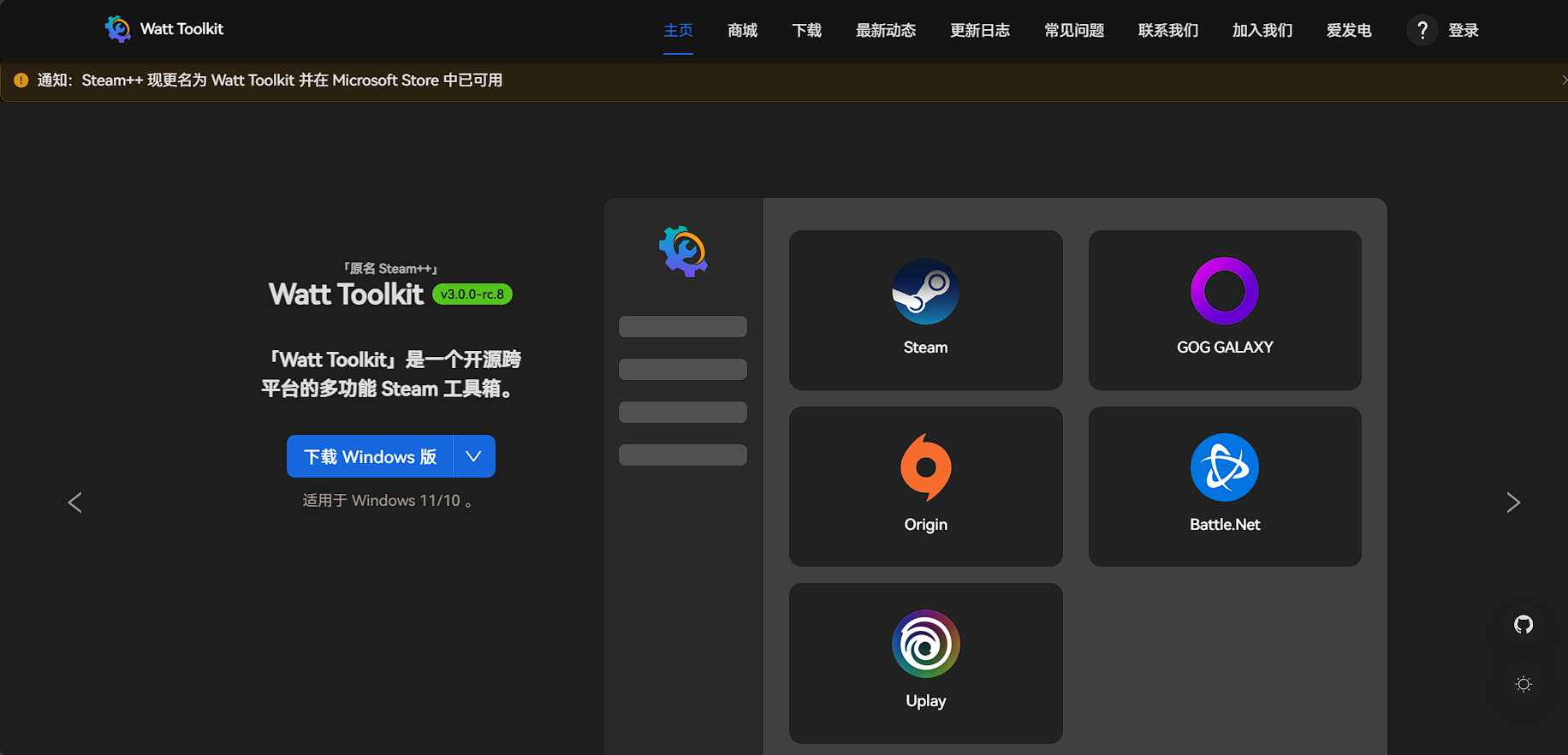Select the Uplay label text

pos(925,701)
